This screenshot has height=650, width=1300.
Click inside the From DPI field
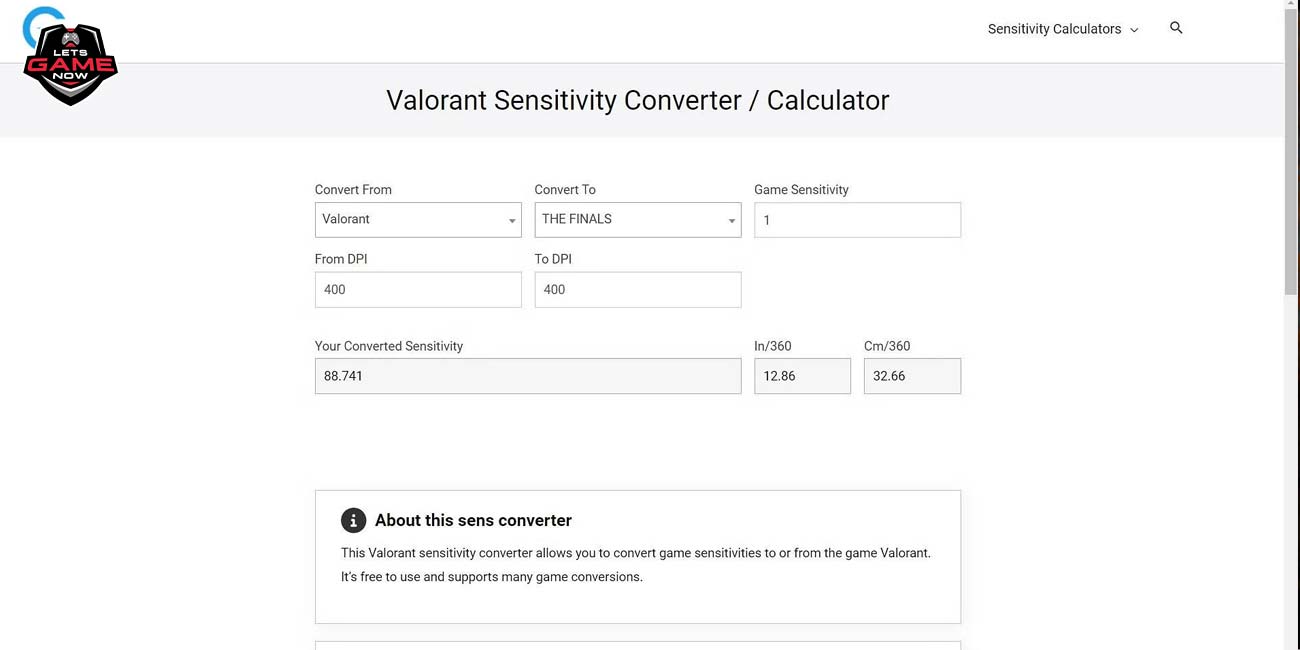[418, 290]
